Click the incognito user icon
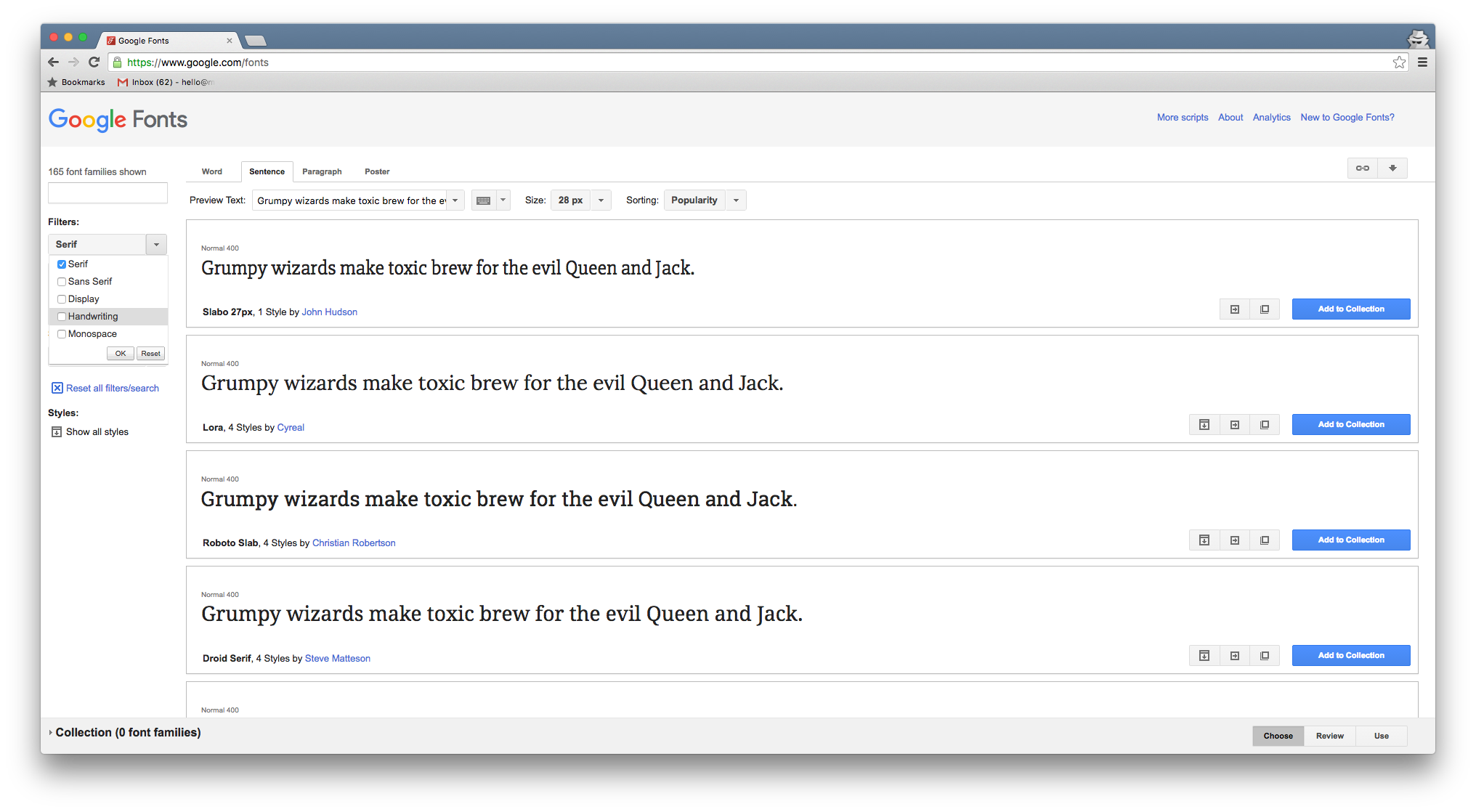The width and height of the screenshot is (1476, 812). (x=1418, y=38)
